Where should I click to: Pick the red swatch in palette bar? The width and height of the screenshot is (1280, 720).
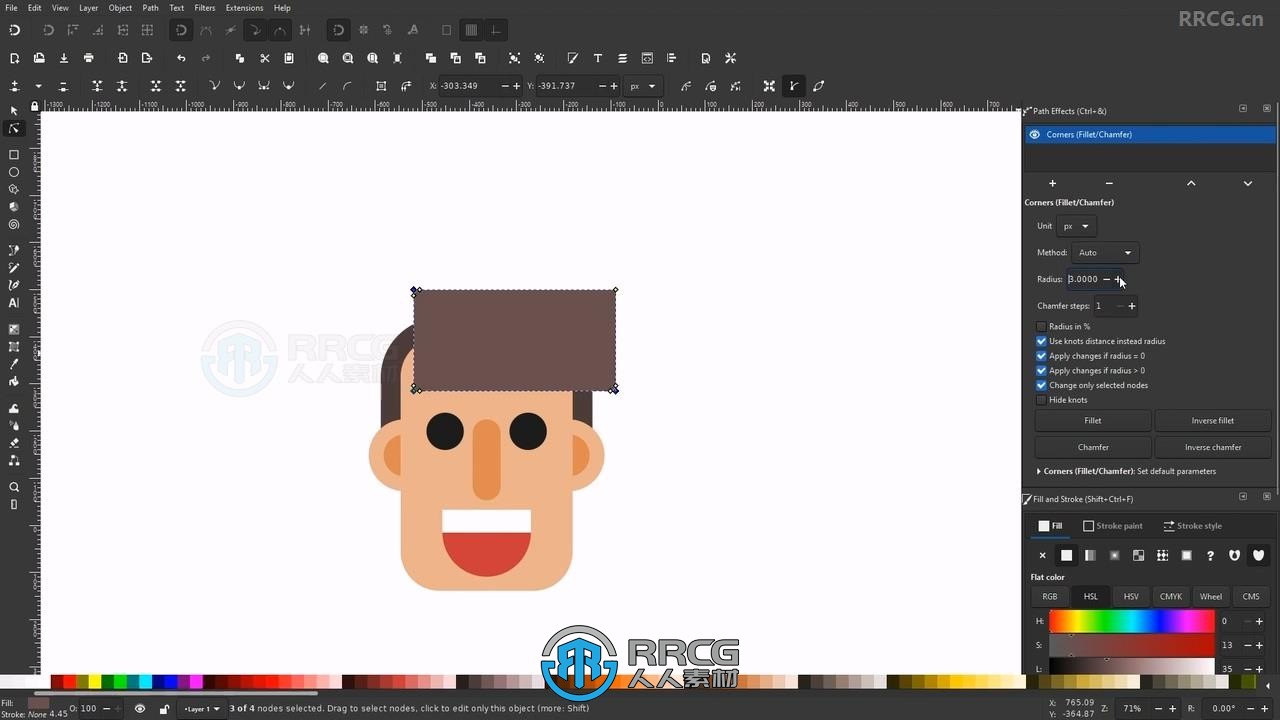pos(70,682)
